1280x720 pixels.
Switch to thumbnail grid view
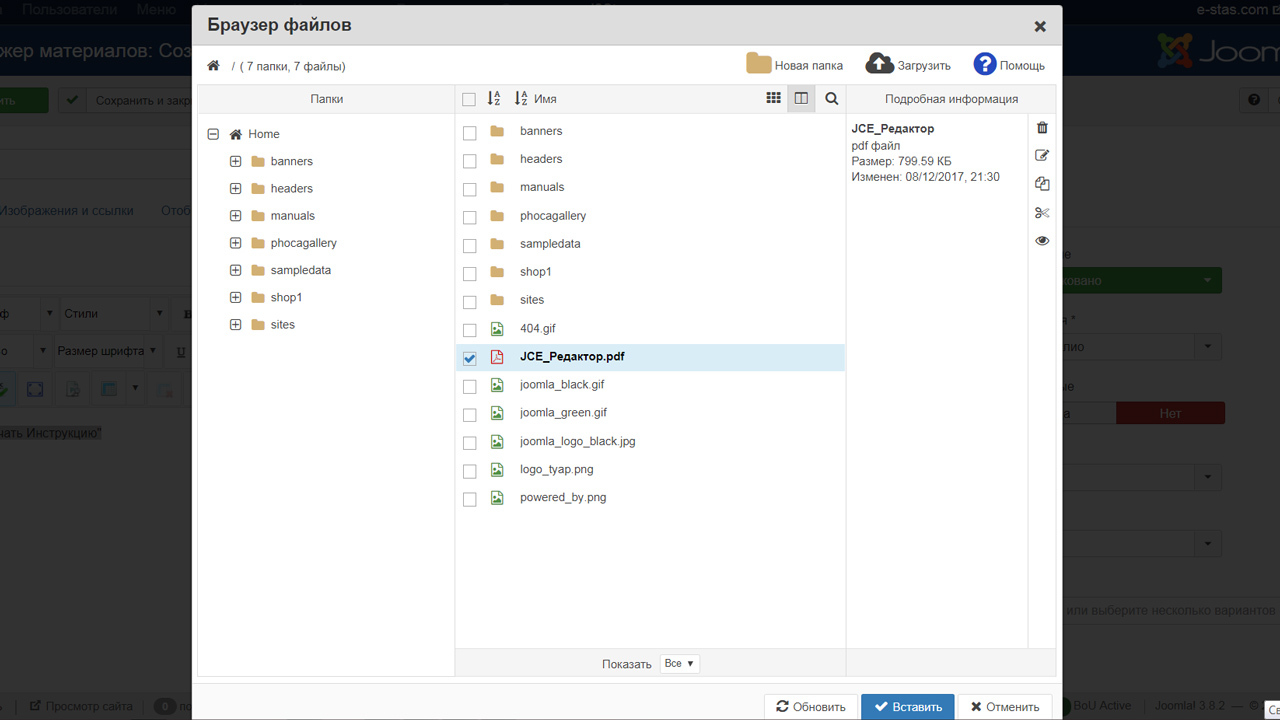[x=773, y=98]
